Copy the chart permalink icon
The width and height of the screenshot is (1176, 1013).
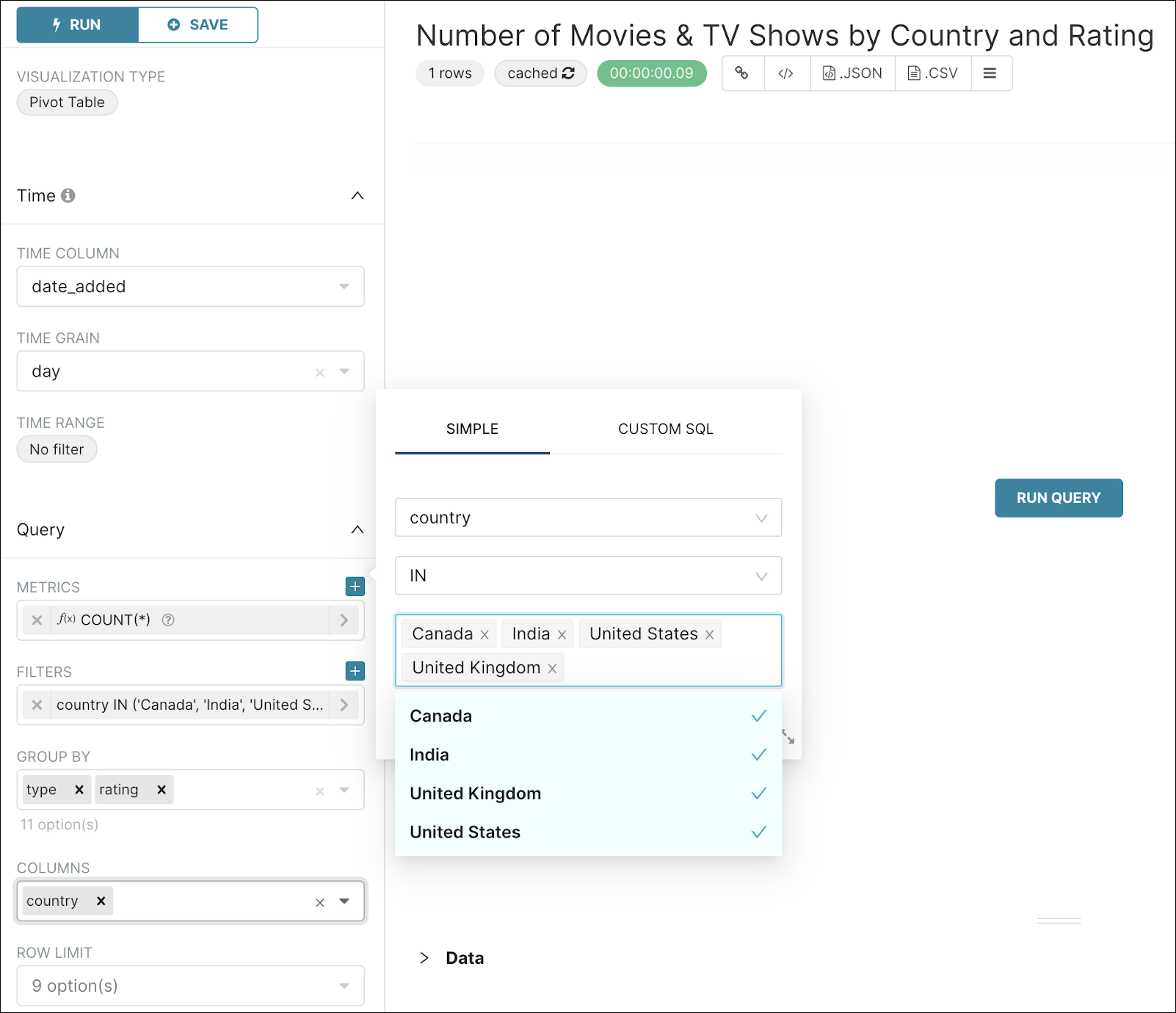(743, 73)
